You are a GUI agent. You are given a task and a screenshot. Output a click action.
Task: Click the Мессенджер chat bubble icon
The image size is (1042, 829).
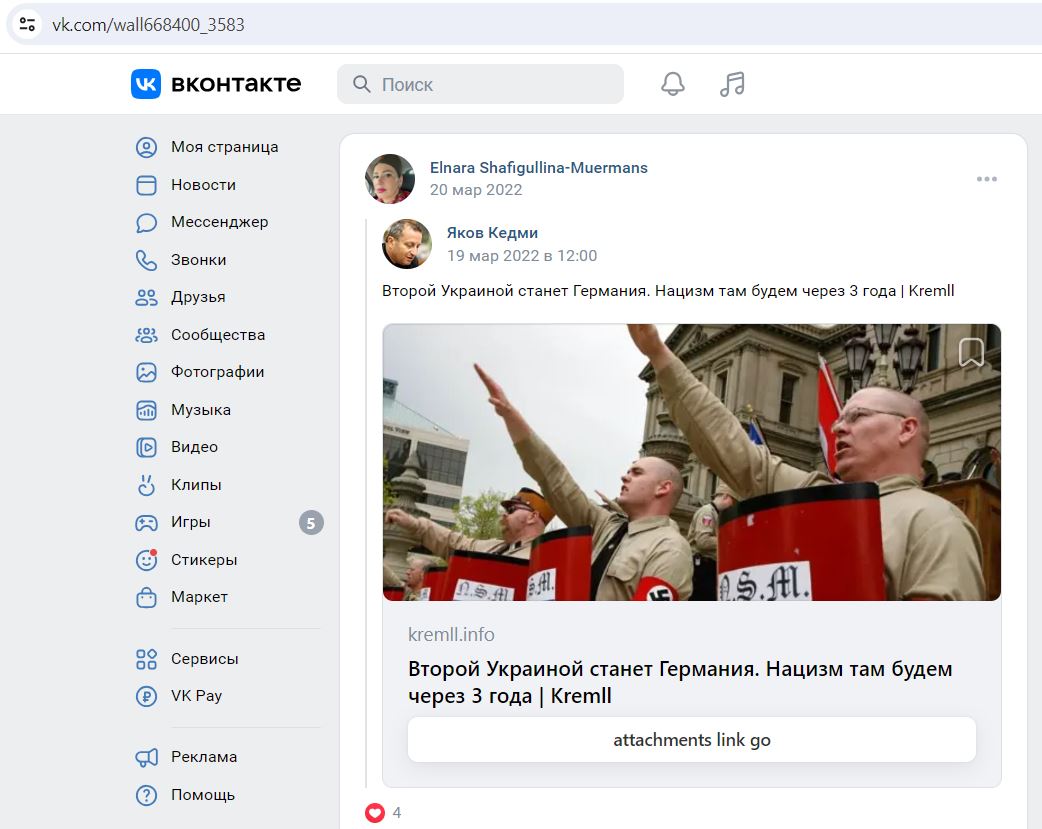coord(146,222)
